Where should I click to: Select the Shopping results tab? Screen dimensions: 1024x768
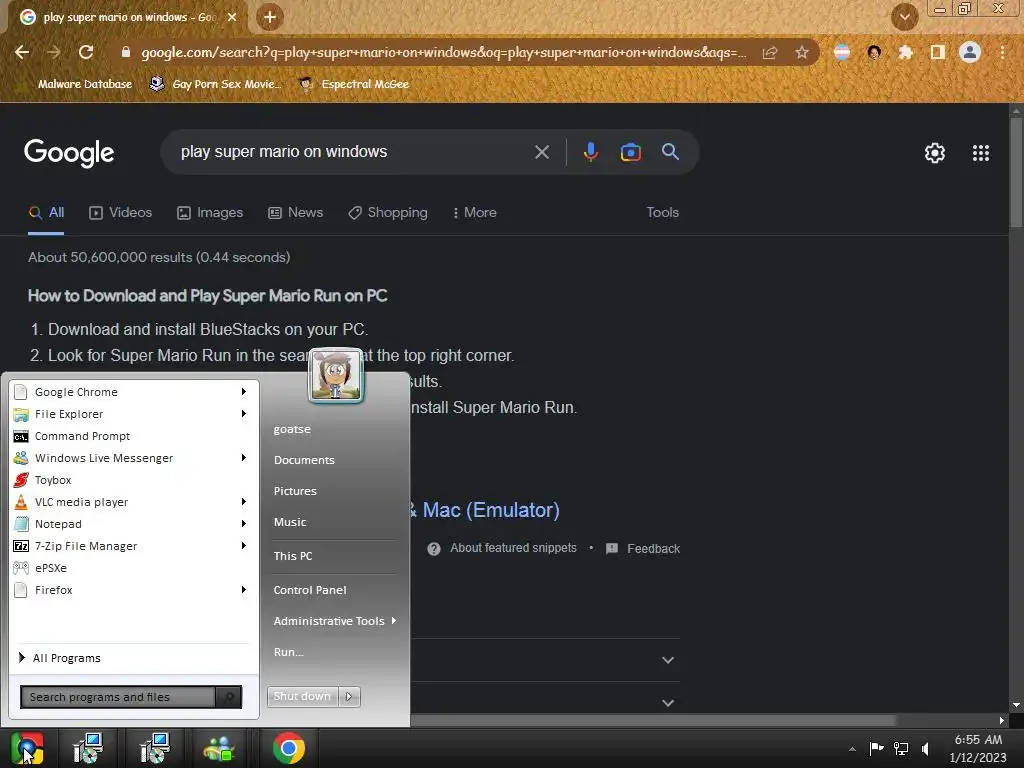coord(388,212)
